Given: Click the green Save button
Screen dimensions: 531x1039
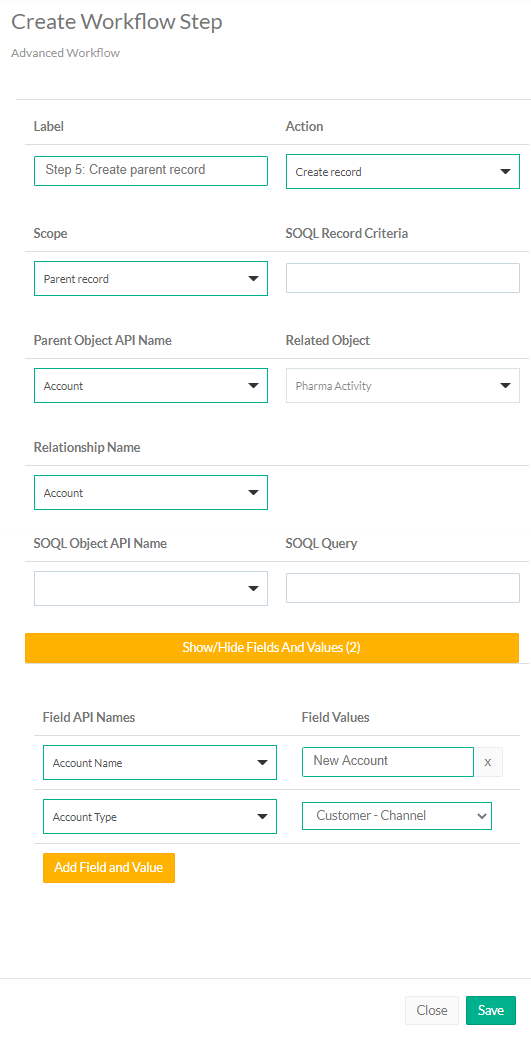Looking at the screenshot, I should [x=491, y=1011].
